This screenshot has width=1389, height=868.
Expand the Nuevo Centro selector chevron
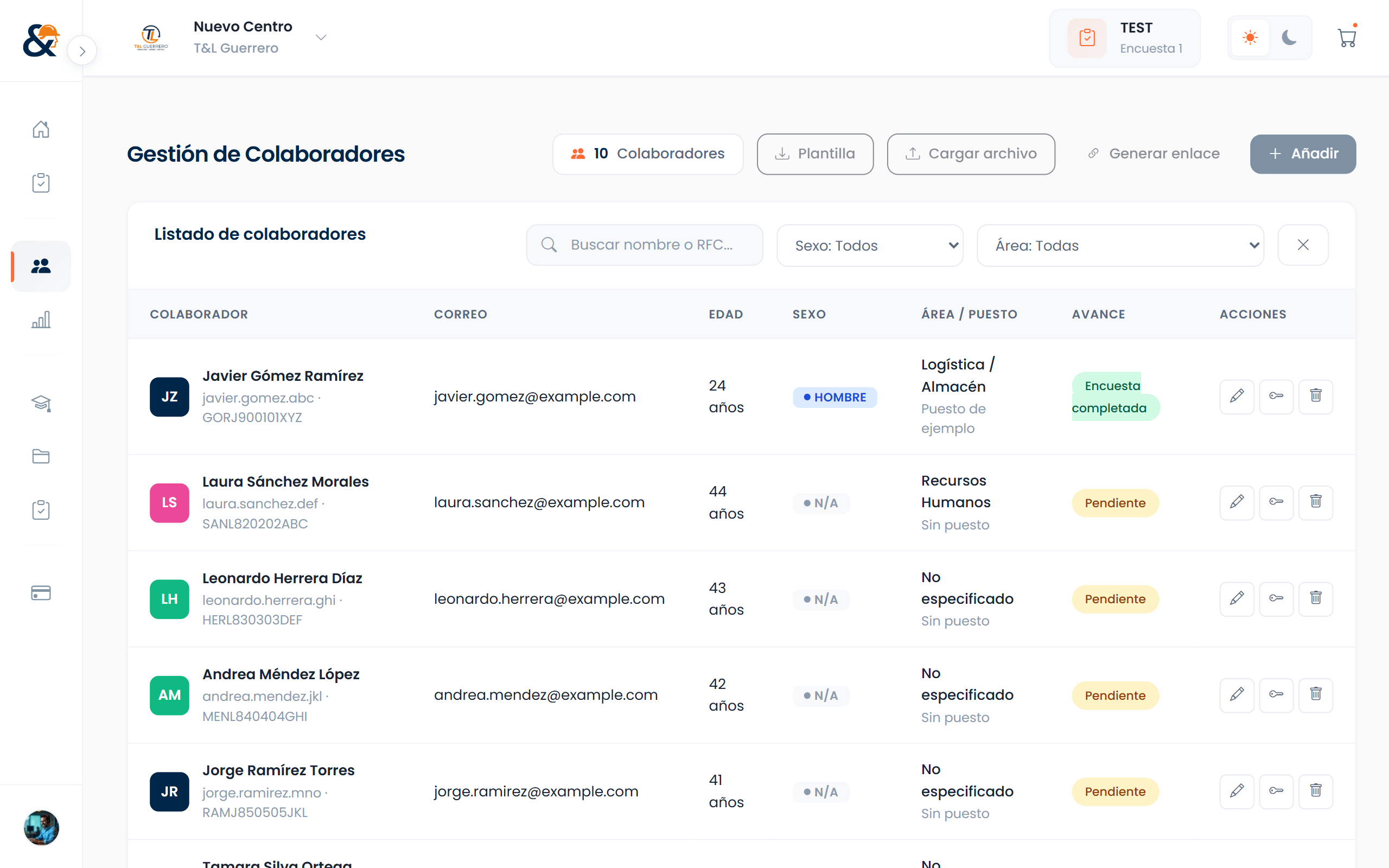[321, 37]
